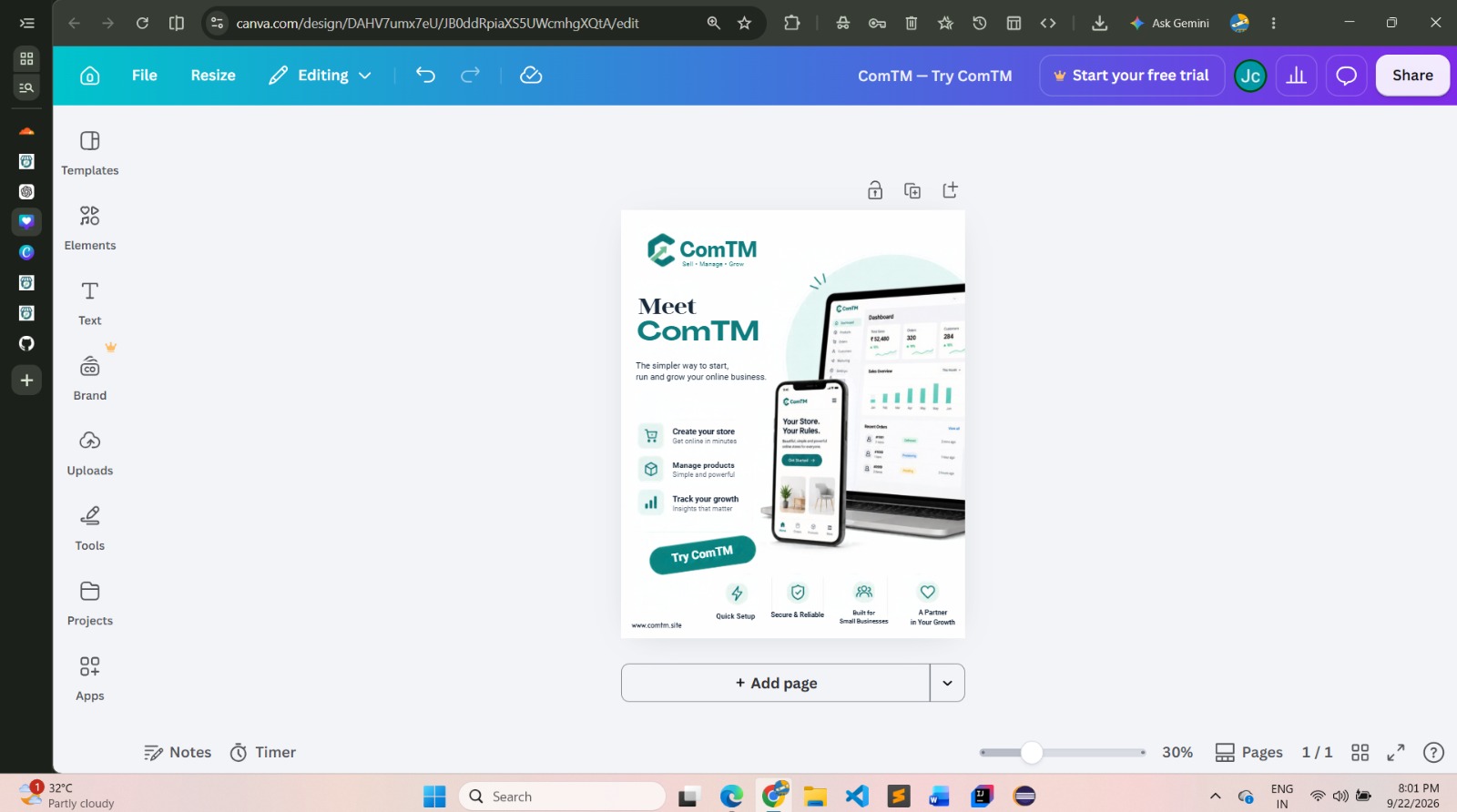Click Start your free trial
This screenshot has height=812, width=1457.
click(x=1132, y=76)
